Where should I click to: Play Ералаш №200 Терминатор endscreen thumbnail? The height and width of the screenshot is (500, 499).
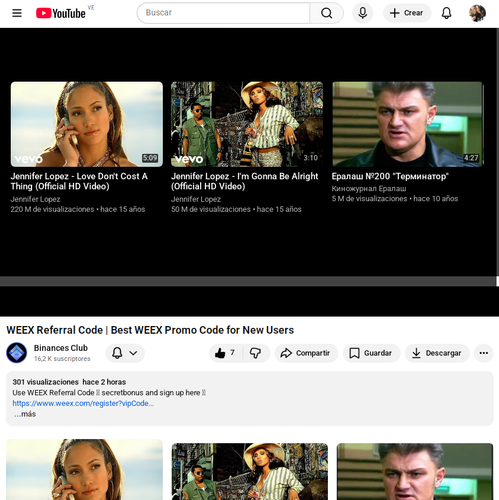coord(407,124)
